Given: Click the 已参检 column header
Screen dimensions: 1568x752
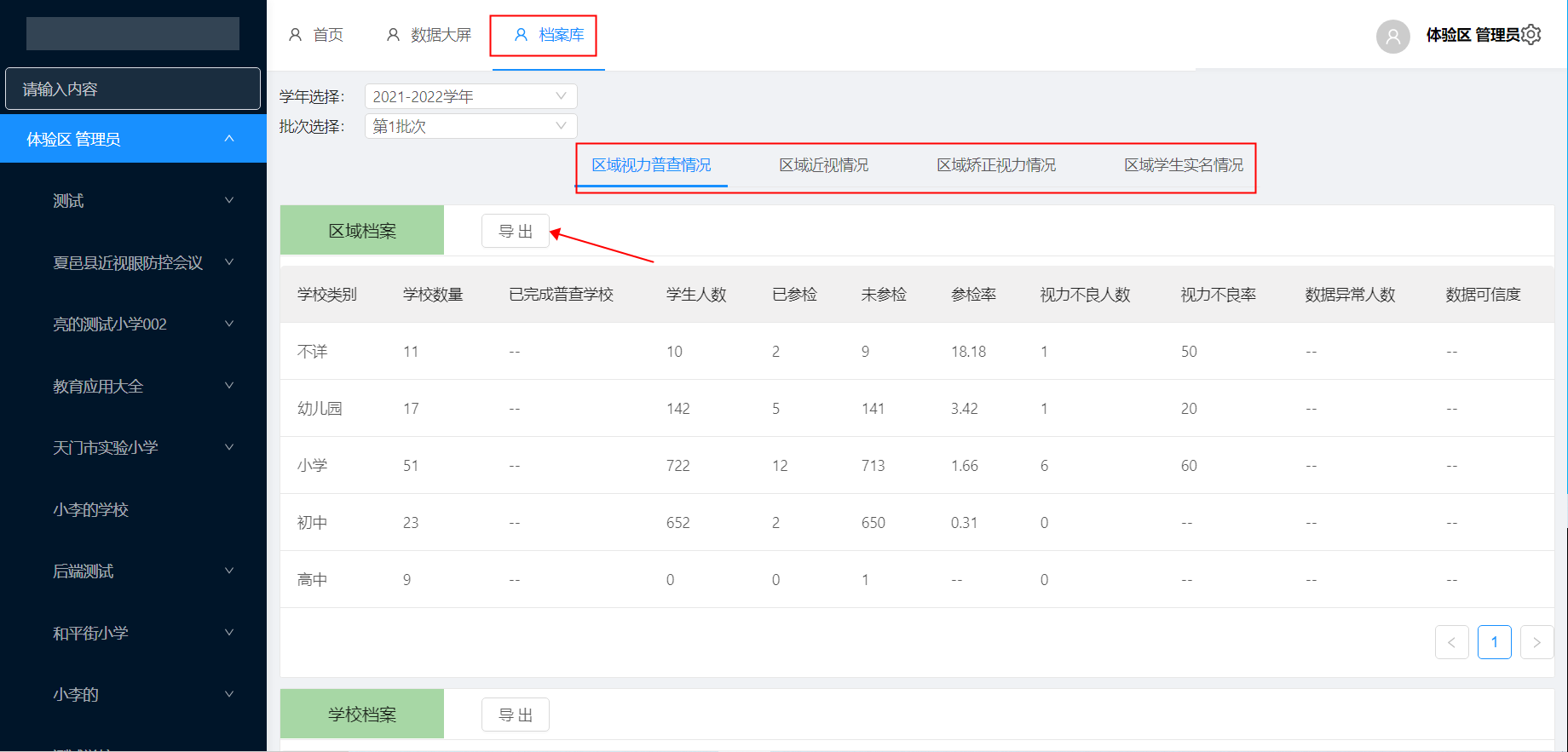Looking at the screenshot, I should [x=794, y=295].
